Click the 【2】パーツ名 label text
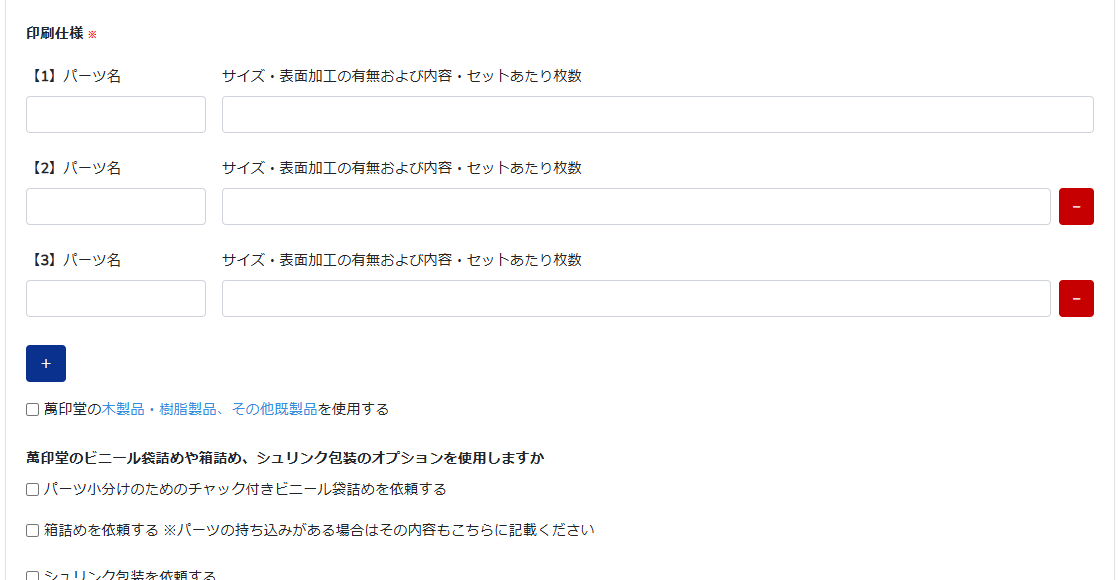Screen dimensions: 1120x580 tap(74, 168)
